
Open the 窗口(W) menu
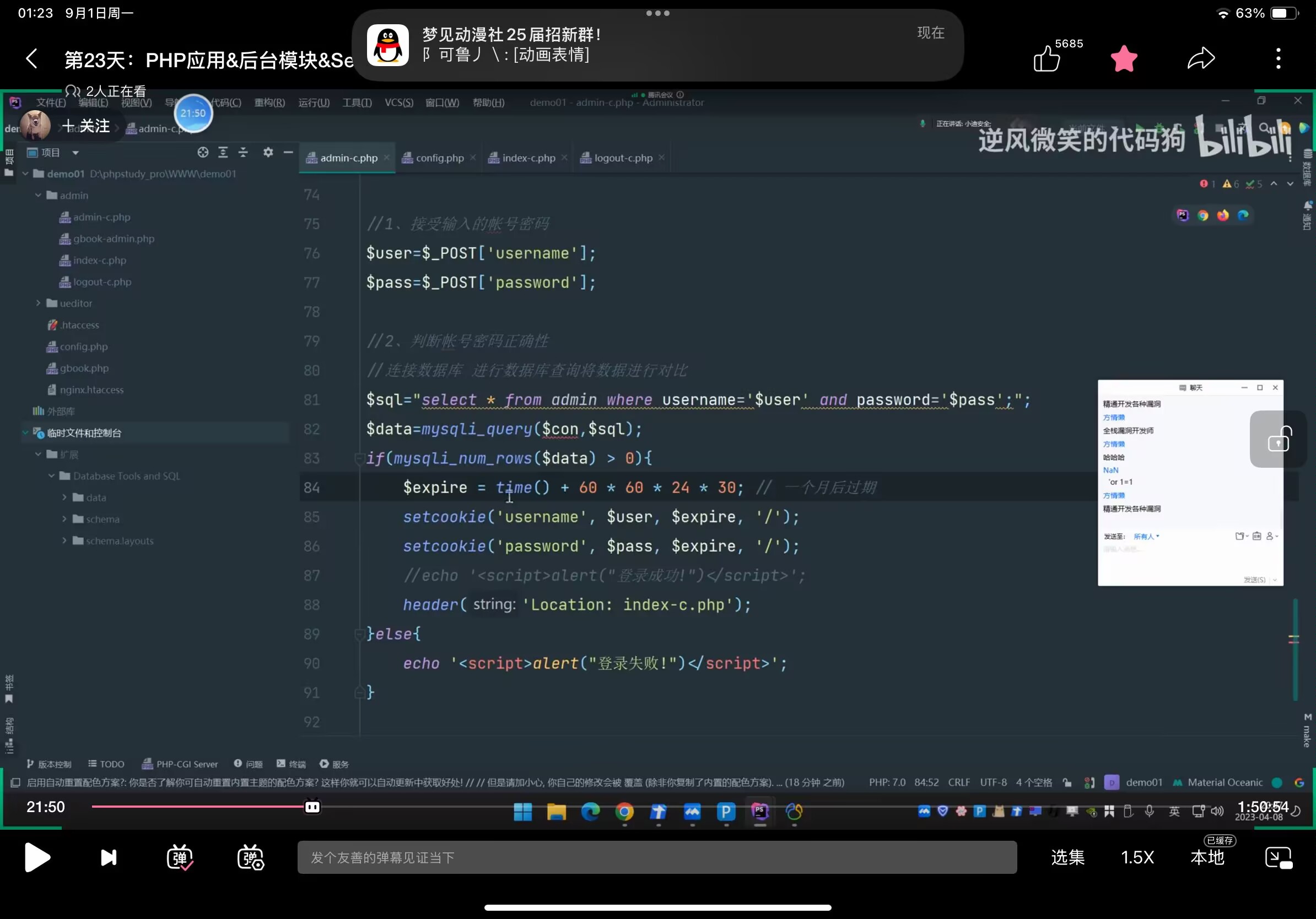(x=442, y=102)
